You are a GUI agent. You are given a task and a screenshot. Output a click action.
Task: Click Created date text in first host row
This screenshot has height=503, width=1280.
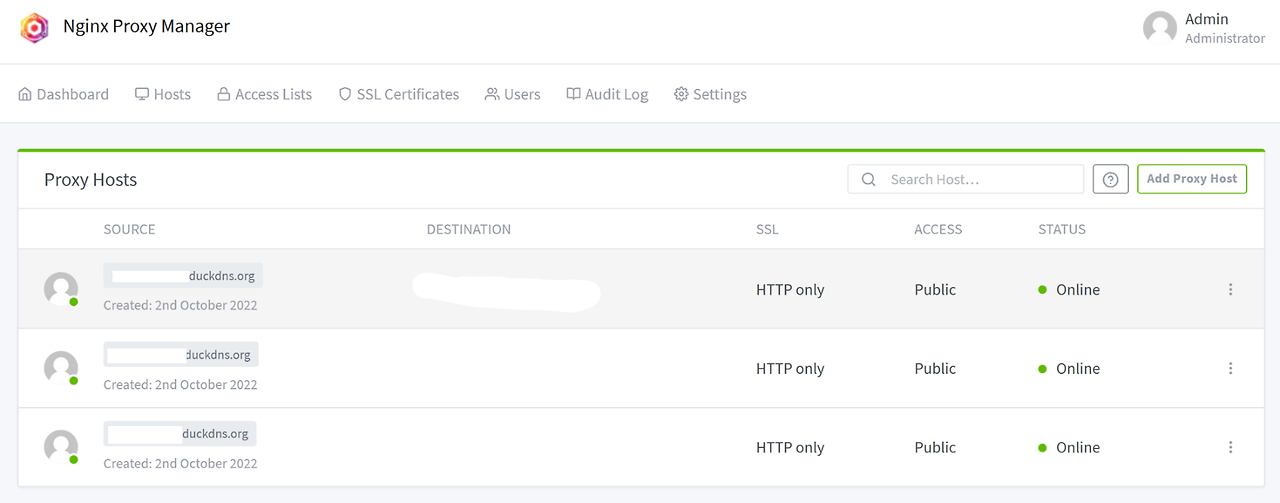[x=180, y=305]
